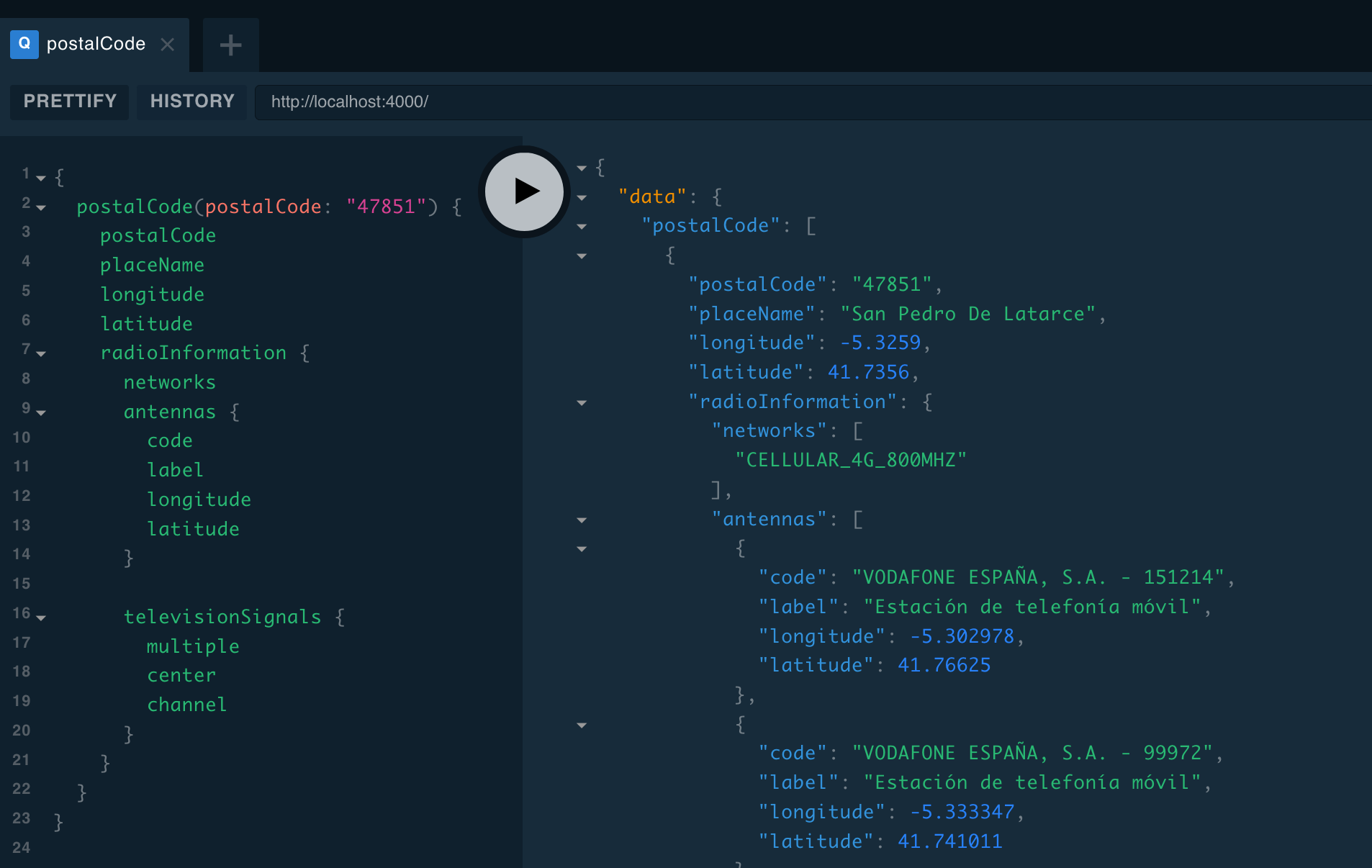Collapse the data object in results

(x=582, y=197)
